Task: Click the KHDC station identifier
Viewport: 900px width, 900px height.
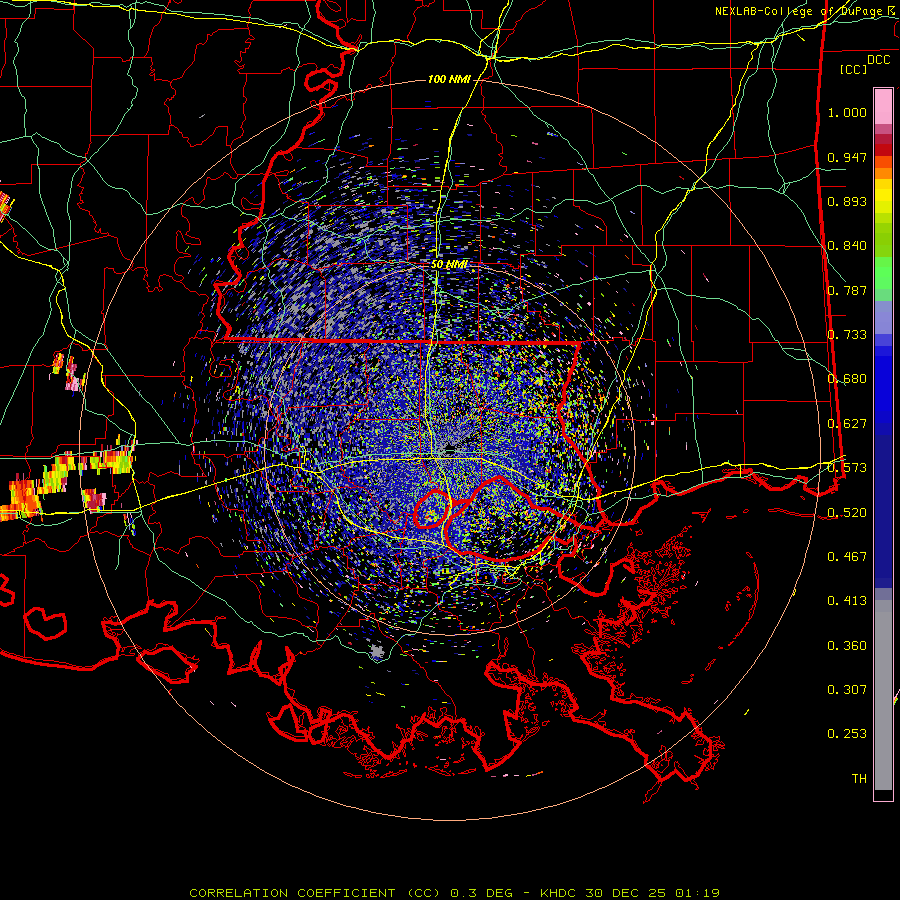Action: click(560, 893)
